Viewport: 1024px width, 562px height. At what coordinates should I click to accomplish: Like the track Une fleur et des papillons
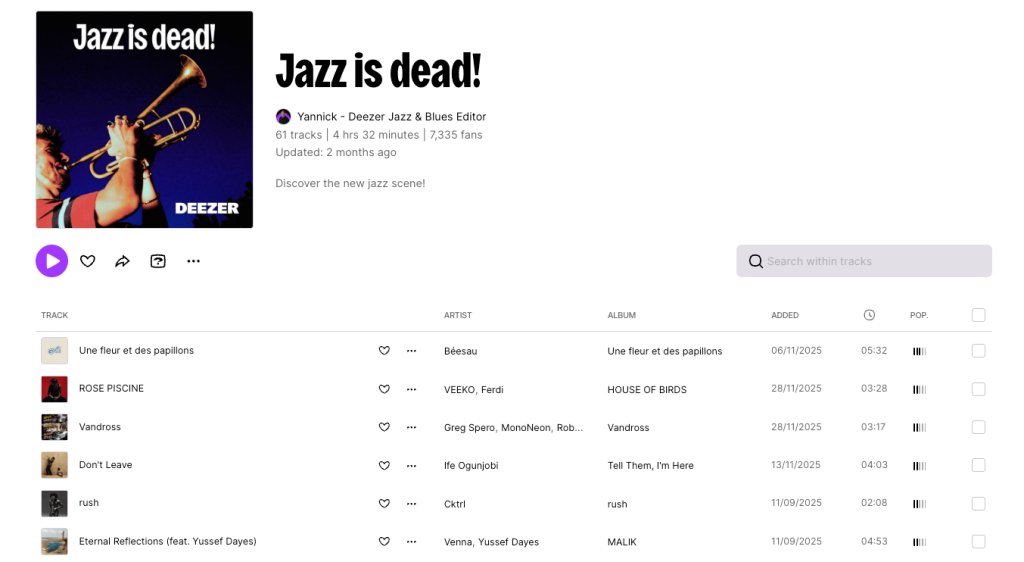(384, 351)
